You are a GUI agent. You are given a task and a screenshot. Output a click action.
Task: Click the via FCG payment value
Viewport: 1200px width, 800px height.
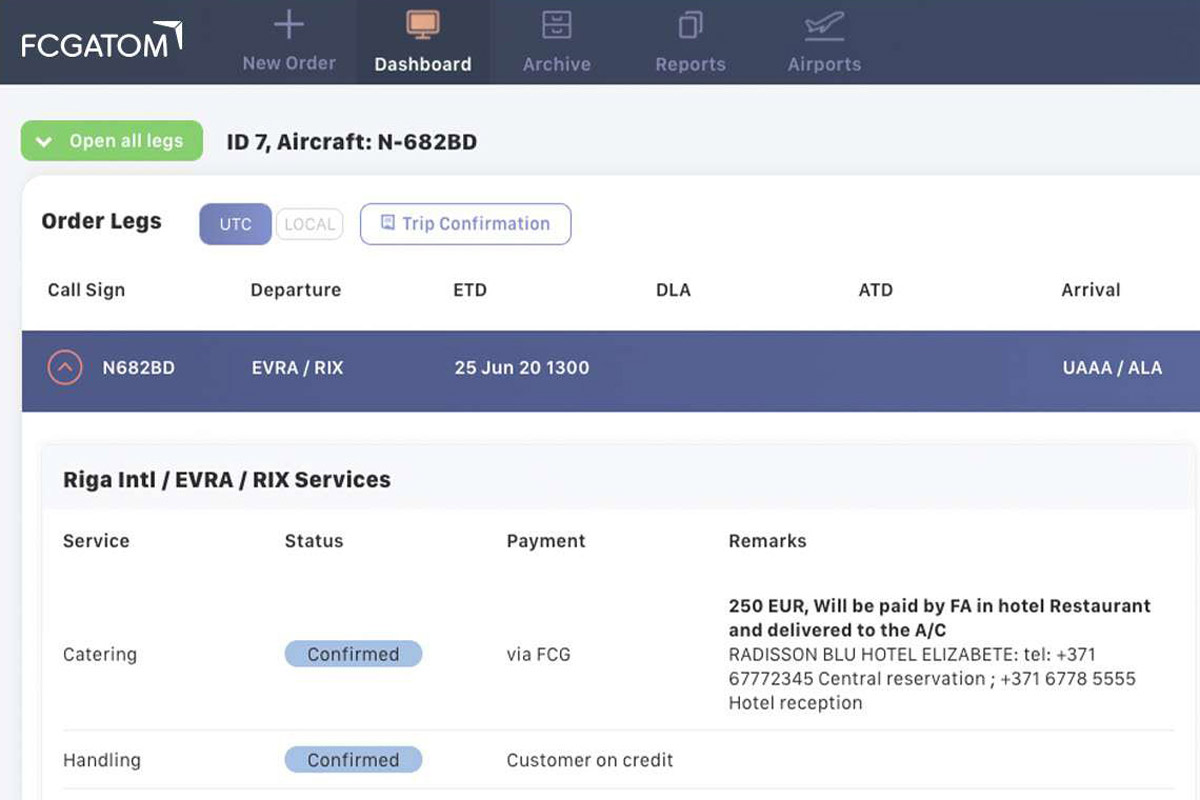[538, 655]
